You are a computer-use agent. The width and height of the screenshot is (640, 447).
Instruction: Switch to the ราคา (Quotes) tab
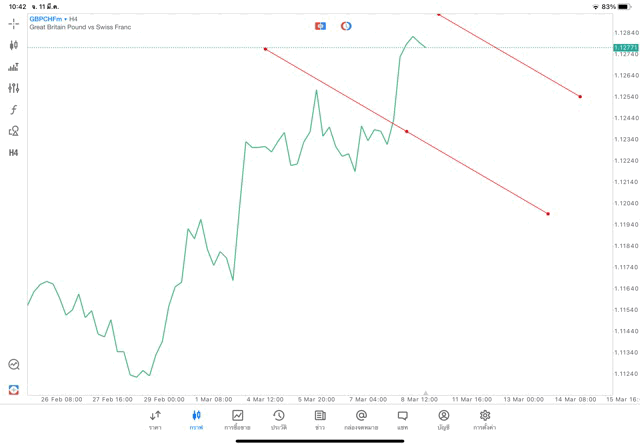click(x=155, y=420)
